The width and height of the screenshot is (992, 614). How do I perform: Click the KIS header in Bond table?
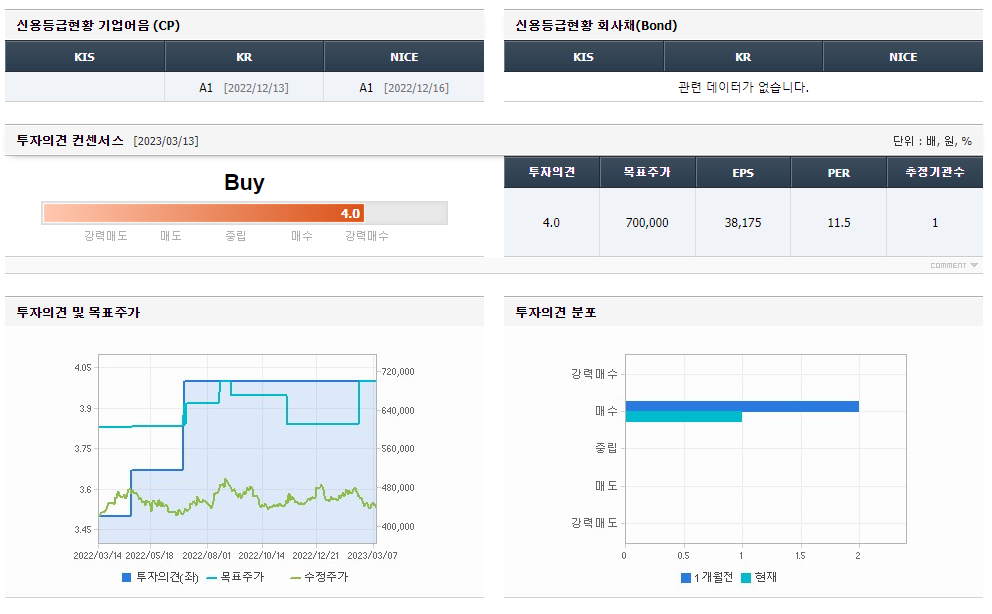pyautogui.click(x=583, y=57)
